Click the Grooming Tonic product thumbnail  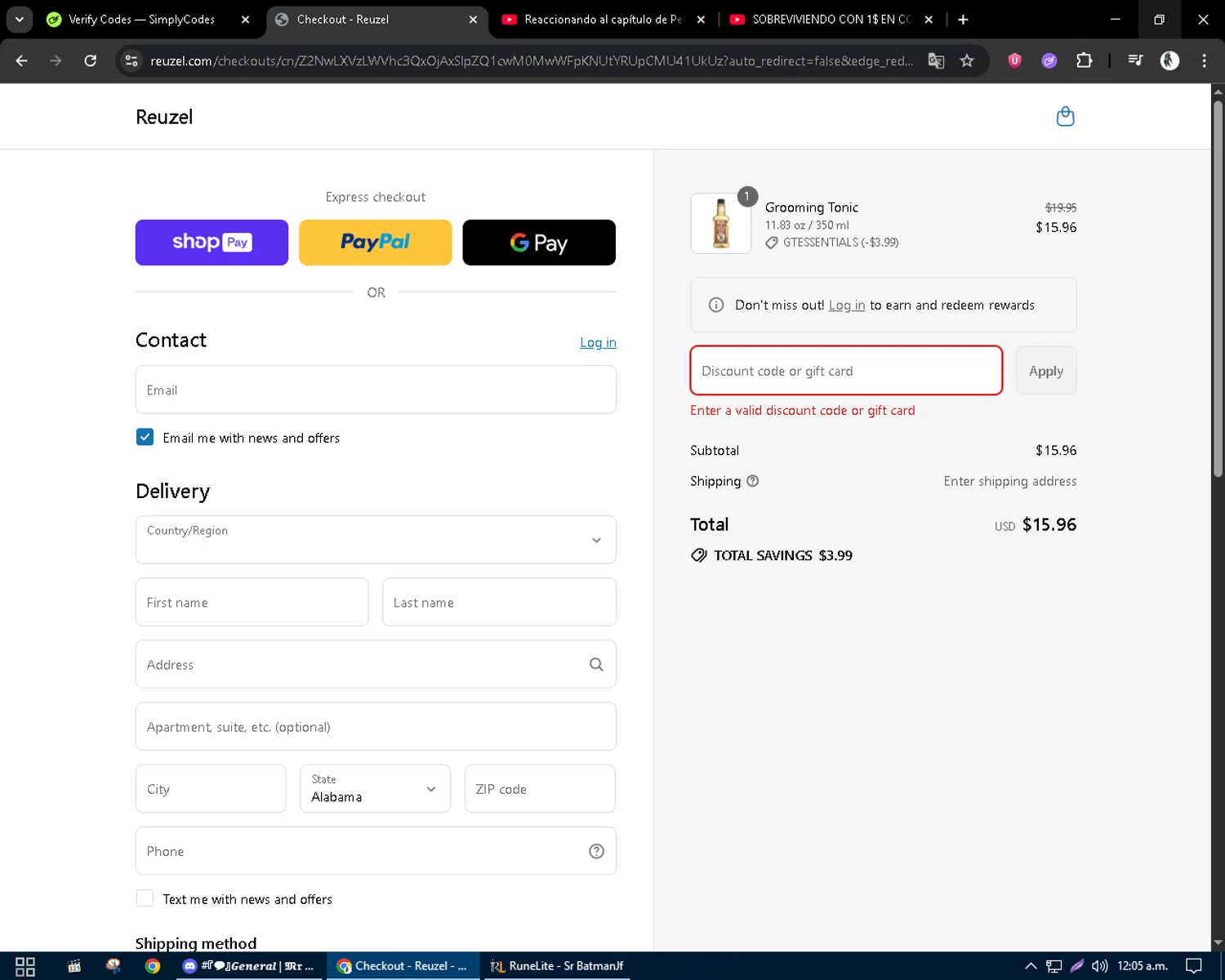pos(721,223)
